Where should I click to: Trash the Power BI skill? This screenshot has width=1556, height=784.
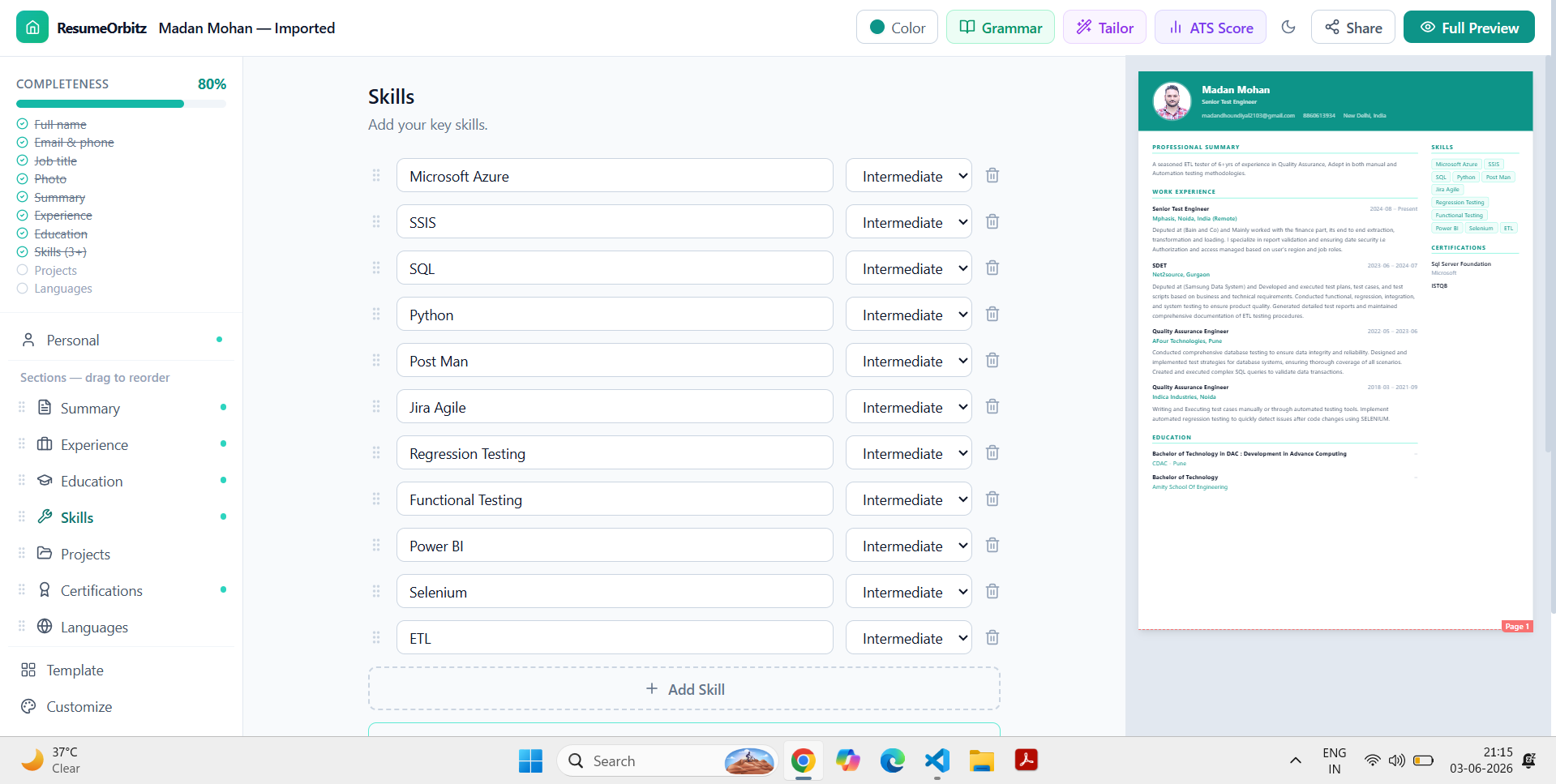point(992,545)
